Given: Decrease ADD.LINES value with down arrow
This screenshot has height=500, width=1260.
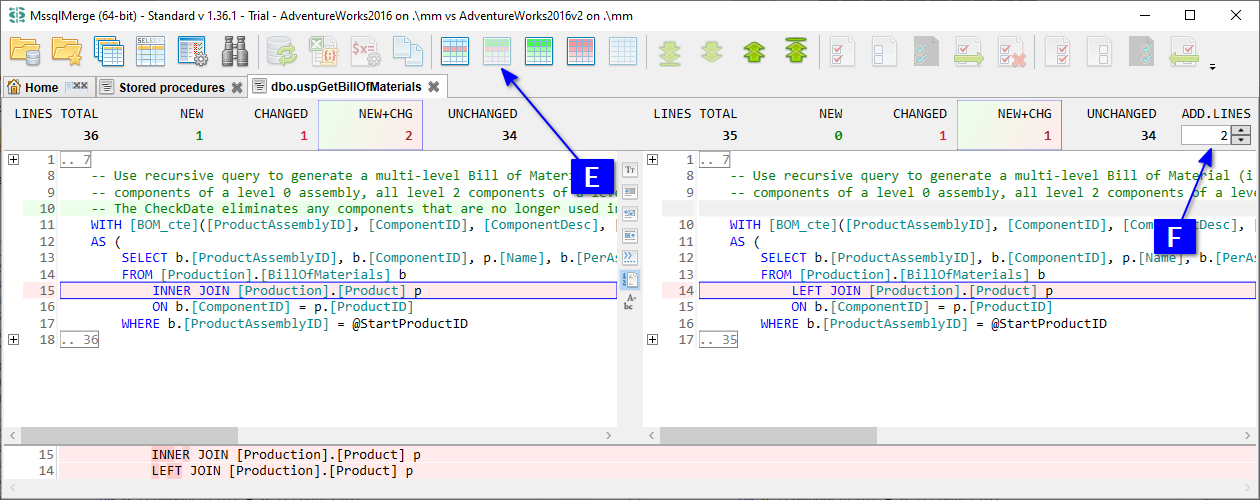Looking at the screenshot, I should click(1241, 141).
